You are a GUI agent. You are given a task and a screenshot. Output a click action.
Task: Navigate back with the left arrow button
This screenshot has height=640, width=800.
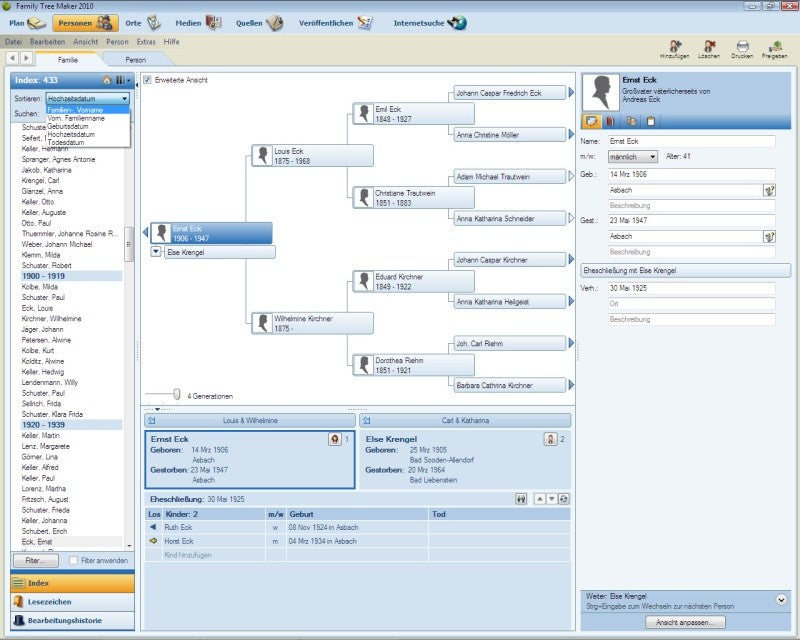tap(13, 58)
